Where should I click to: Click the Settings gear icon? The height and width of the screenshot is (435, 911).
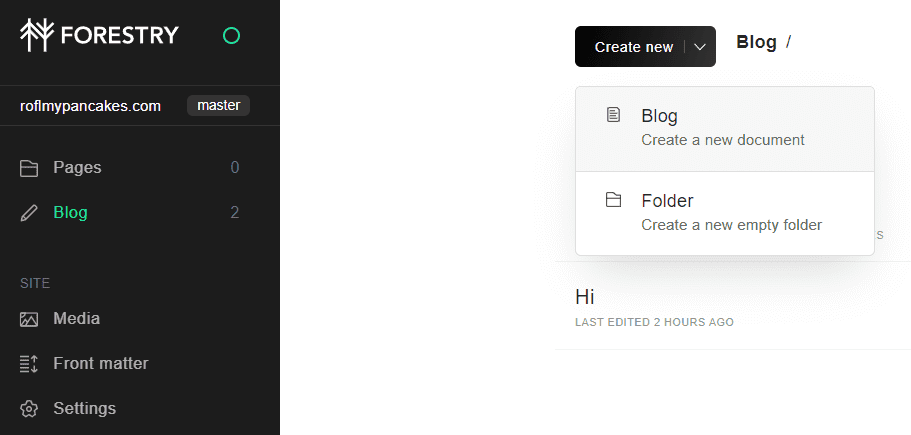point(29,409)
